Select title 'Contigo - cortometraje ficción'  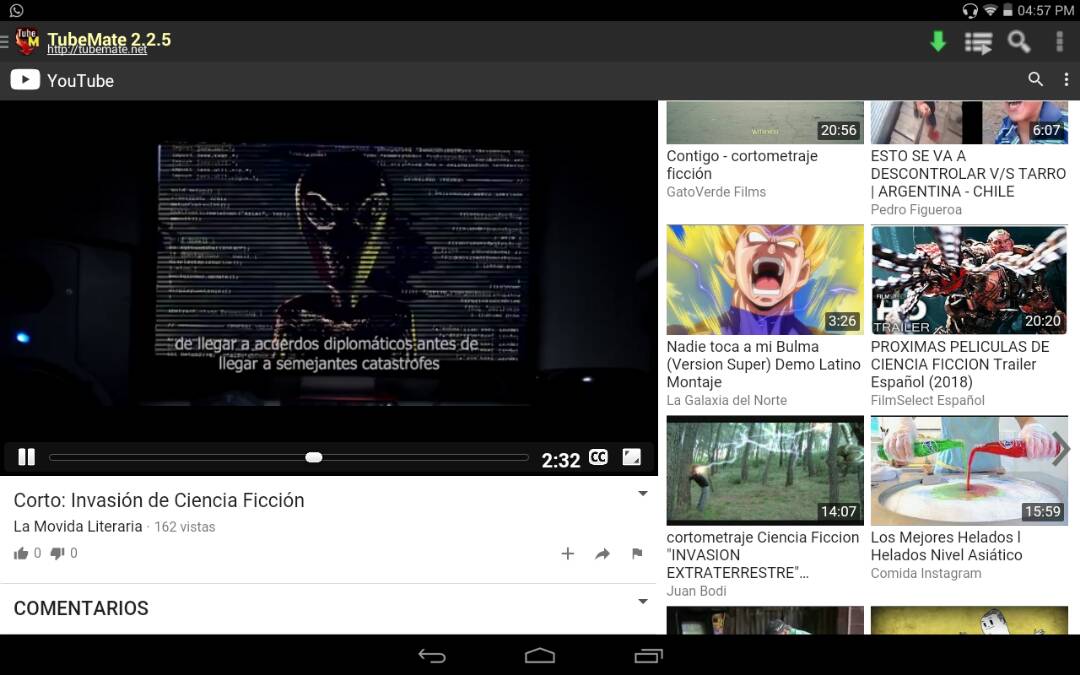click(x=742, y=165)
